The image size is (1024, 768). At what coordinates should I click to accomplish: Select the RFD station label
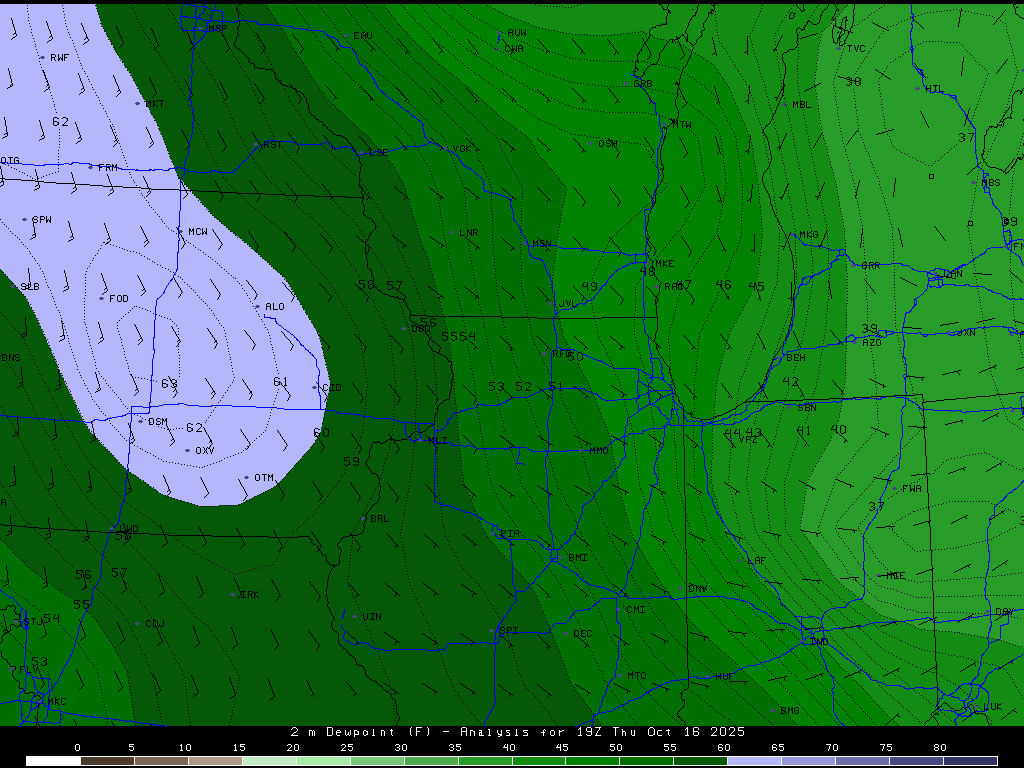pos(562,354)
